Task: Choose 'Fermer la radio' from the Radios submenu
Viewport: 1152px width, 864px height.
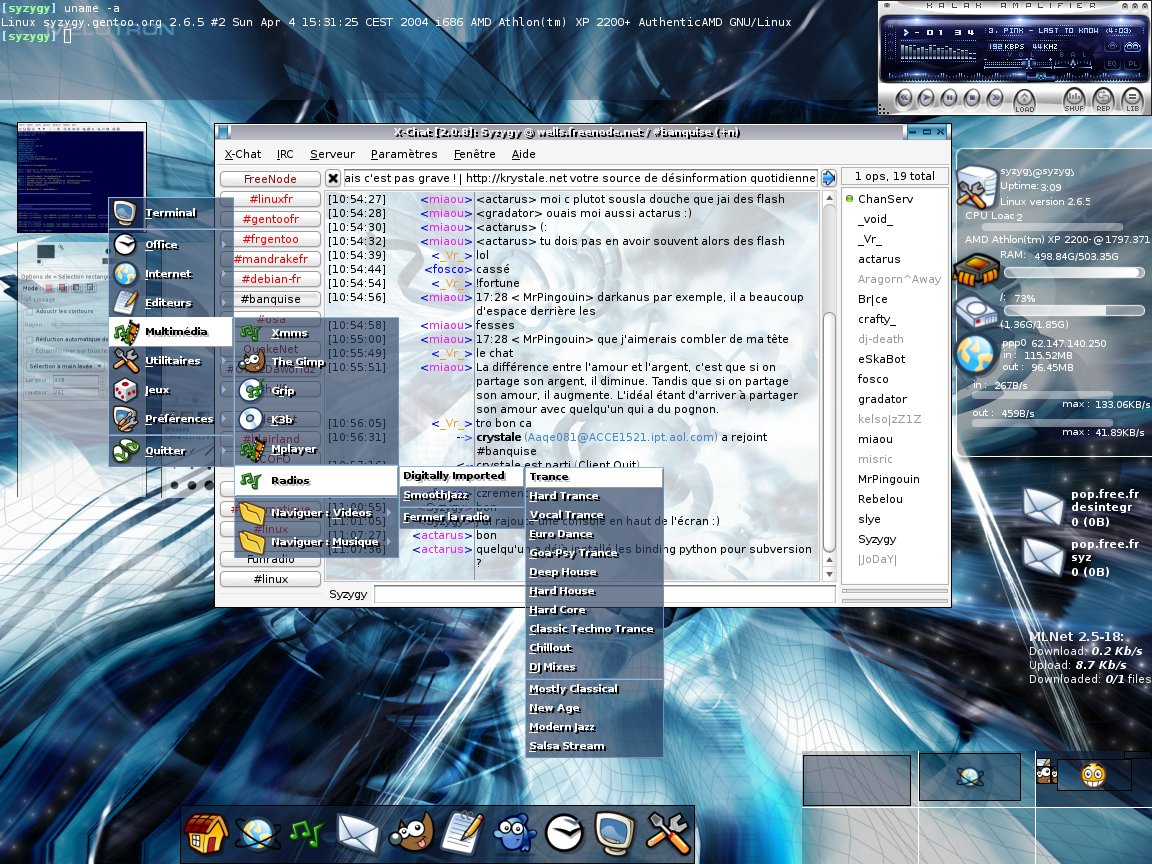Action: (x=463, y=516)
